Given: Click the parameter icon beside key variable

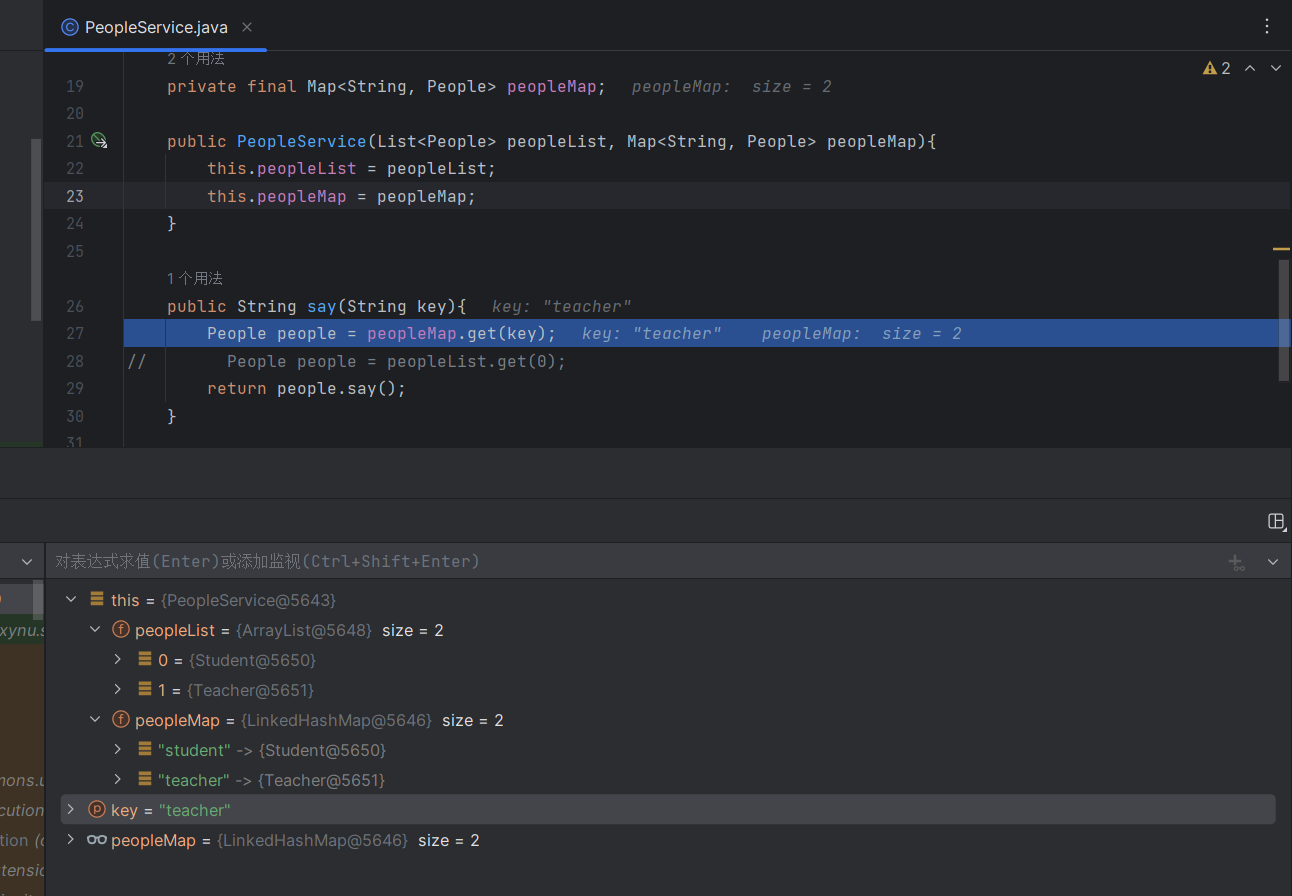Looking at the screenshot, I should pos(97,810).
